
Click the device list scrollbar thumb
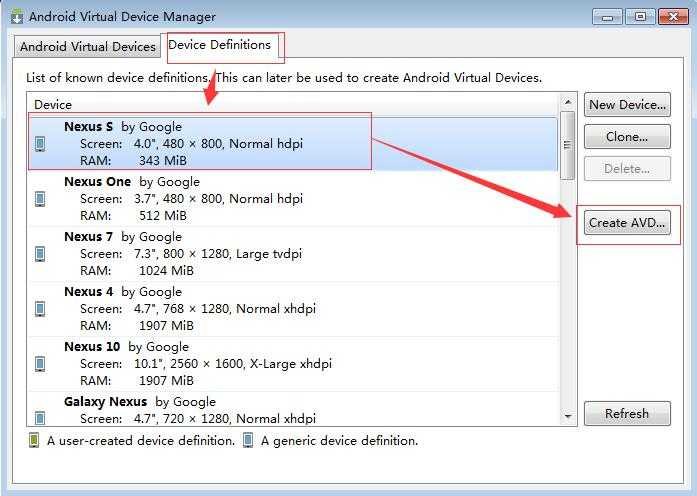(x=568, y=145)
